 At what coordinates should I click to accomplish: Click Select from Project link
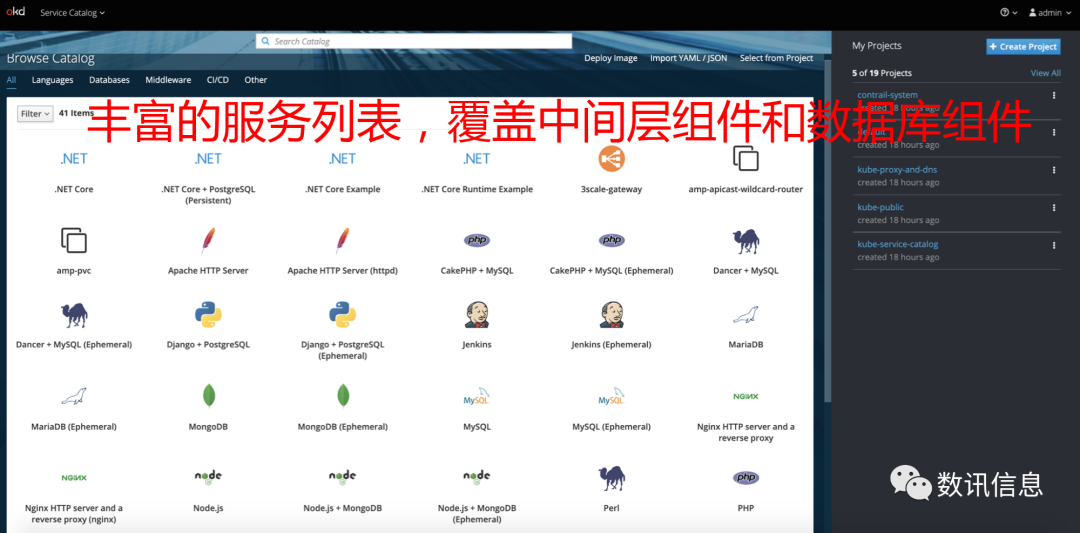point(776,59)
